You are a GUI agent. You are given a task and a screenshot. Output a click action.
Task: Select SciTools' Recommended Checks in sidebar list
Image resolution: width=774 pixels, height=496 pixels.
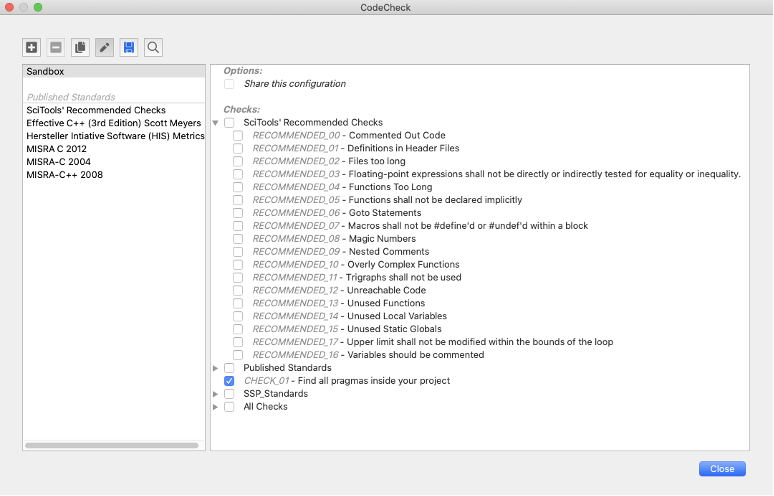click(114, 110)
